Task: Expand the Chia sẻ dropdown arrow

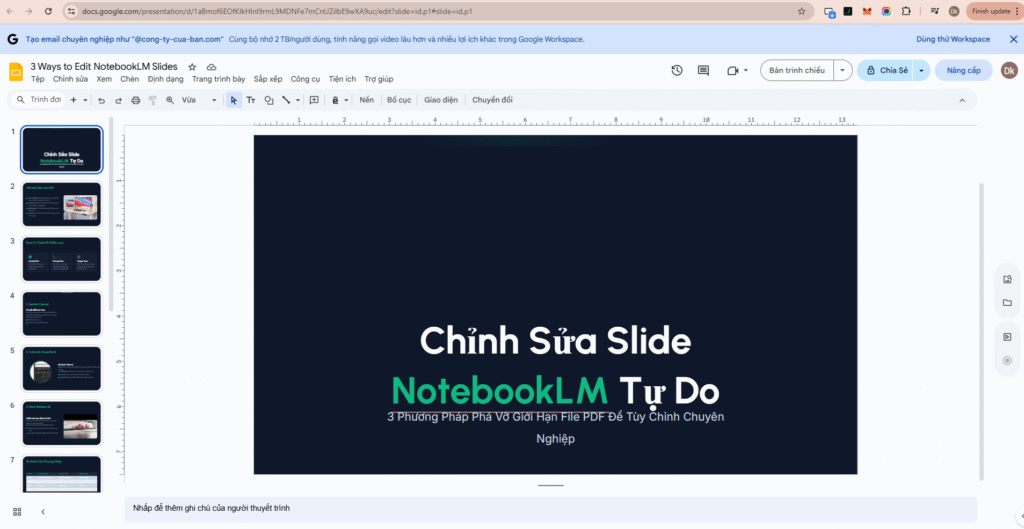Action: click(x=921, y=71)
